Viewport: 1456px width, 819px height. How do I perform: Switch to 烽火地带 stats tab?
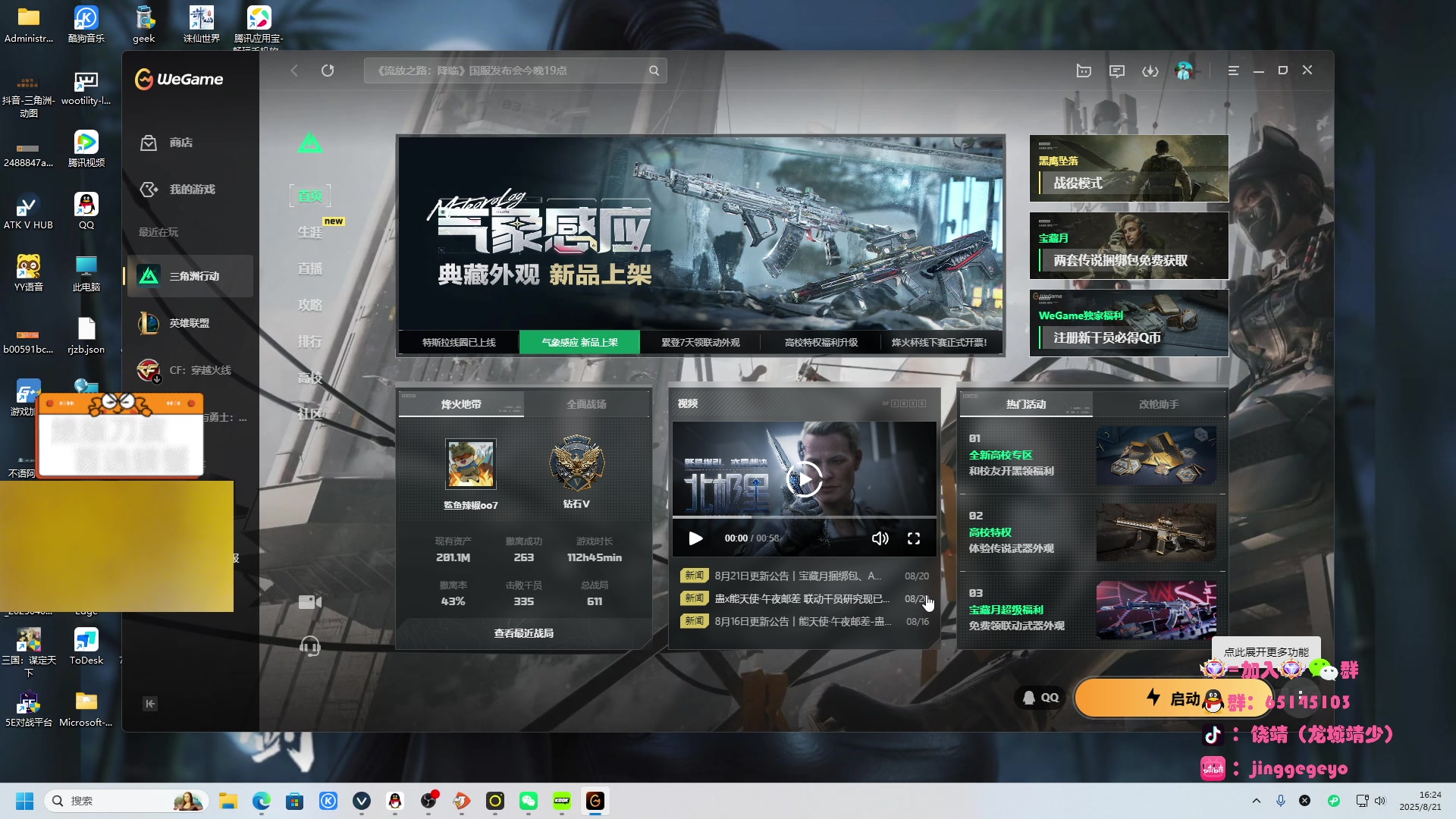pos(461,404)
